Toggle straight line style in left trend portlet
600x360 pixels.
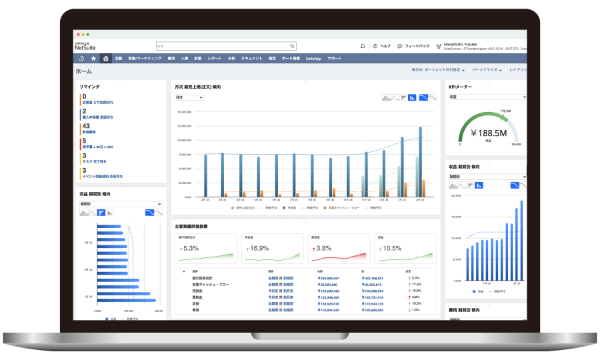coord(159,213)
